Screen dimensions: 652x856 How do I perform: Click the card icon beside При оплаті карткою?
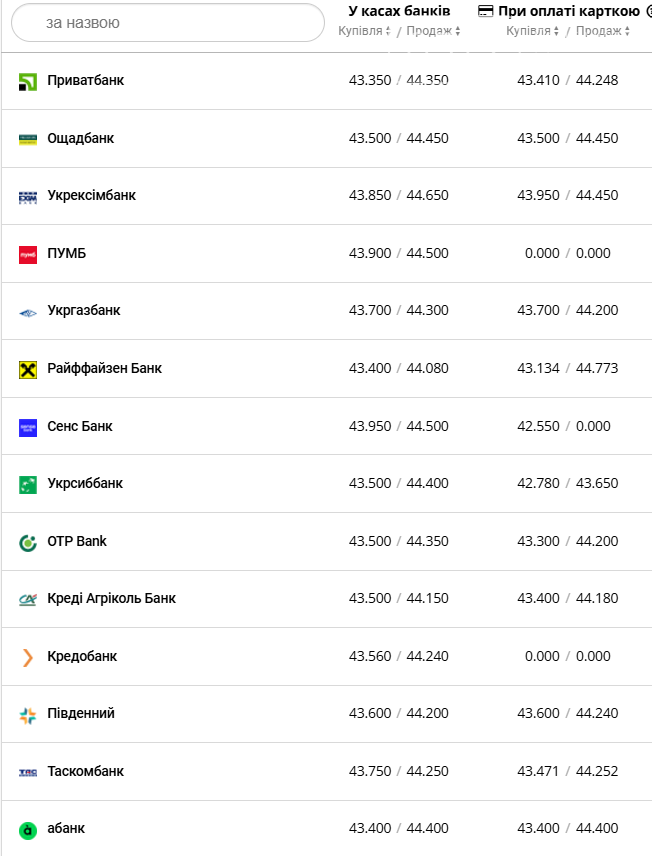pyautogui.click(x=485, y=11)
